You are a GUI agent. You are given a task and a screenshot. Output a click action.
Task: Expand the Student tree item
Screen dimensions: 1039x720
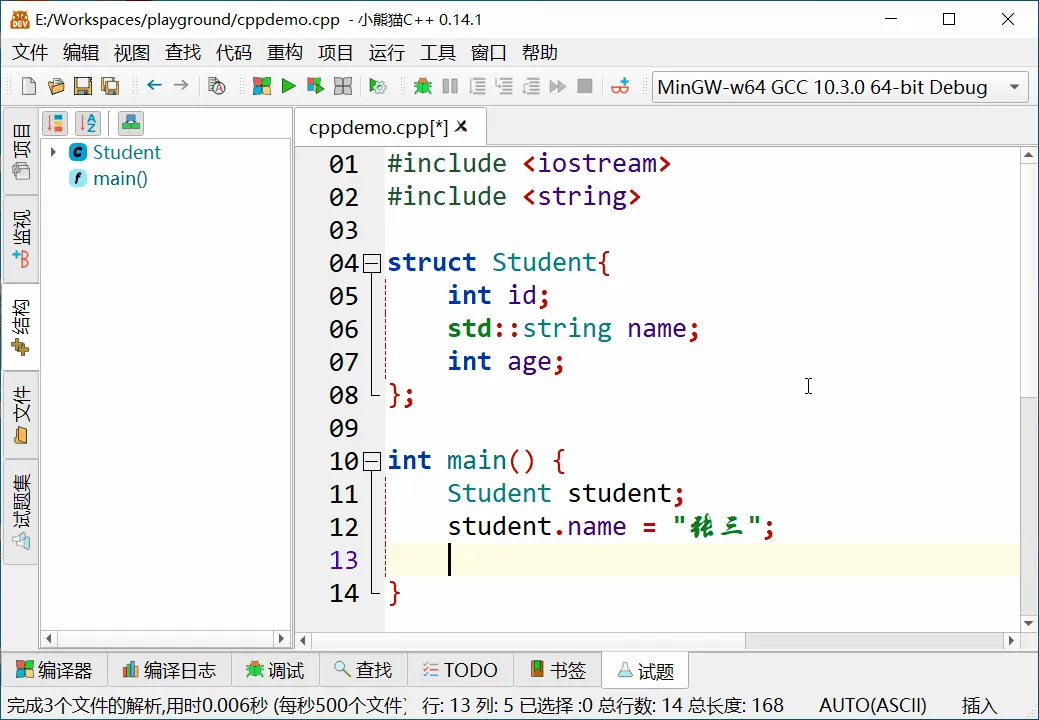[x=53, y=152]
